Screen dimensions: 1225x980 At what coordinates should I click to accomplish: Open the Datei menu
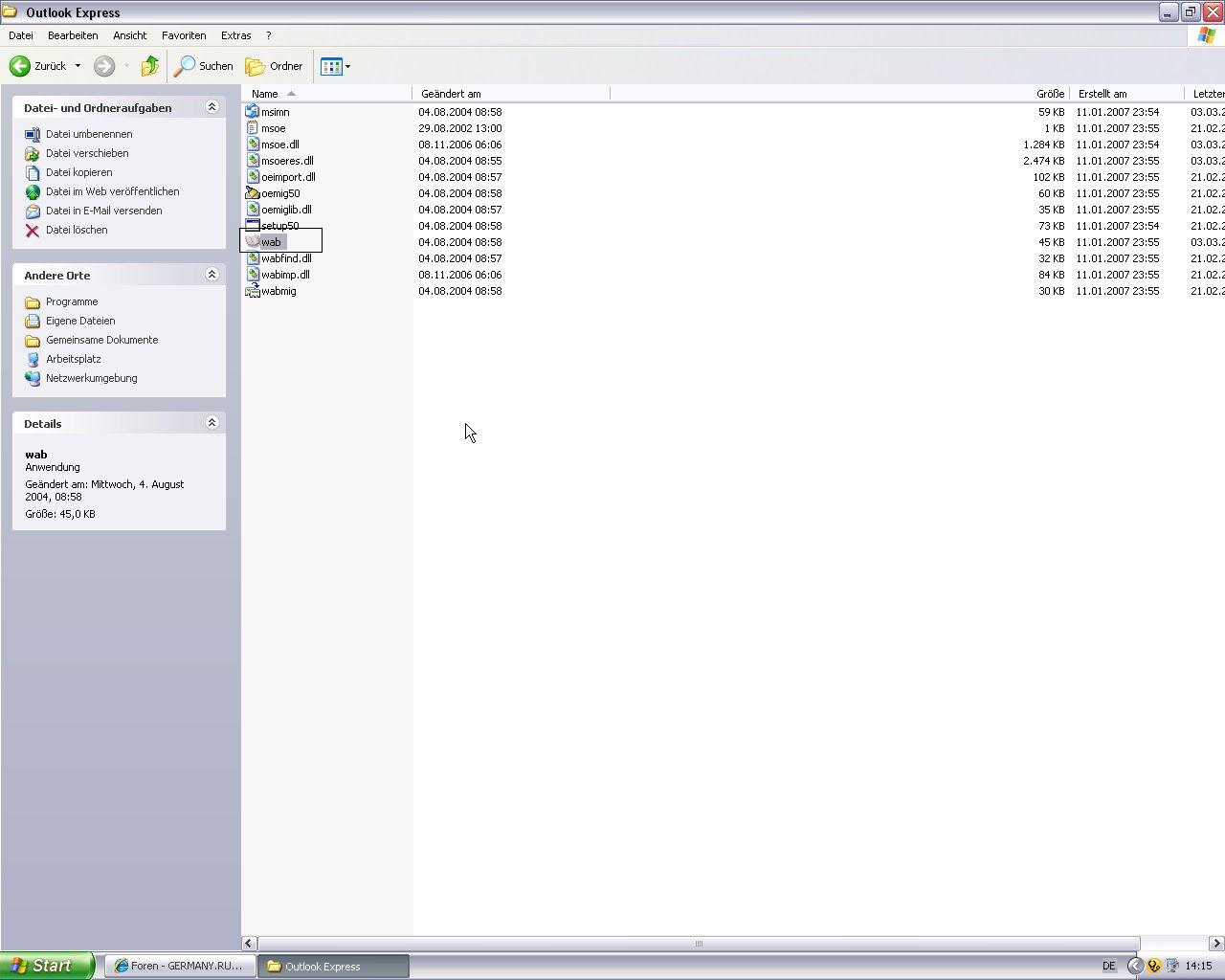click(21, 35)
